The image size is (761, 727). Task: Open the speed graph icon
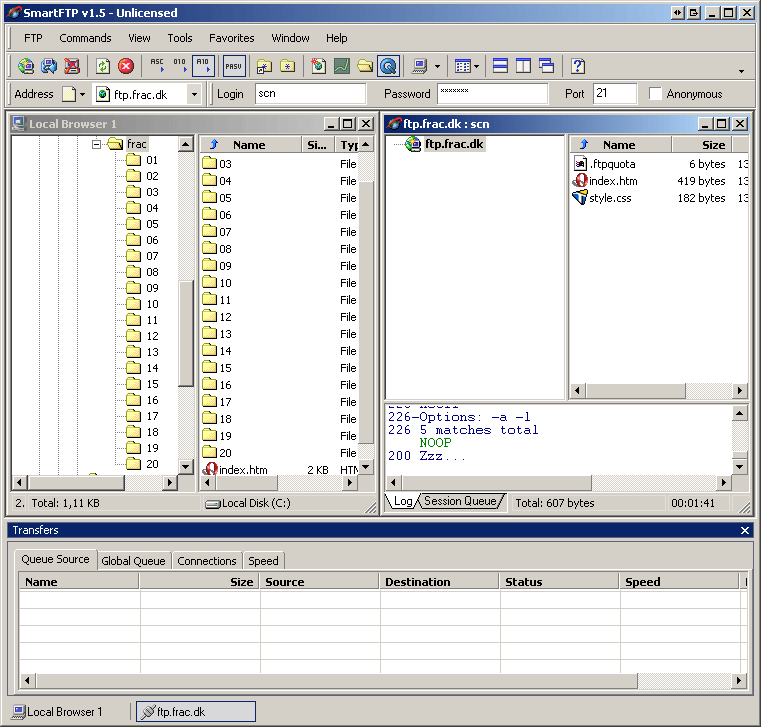(x=342, y=66)
